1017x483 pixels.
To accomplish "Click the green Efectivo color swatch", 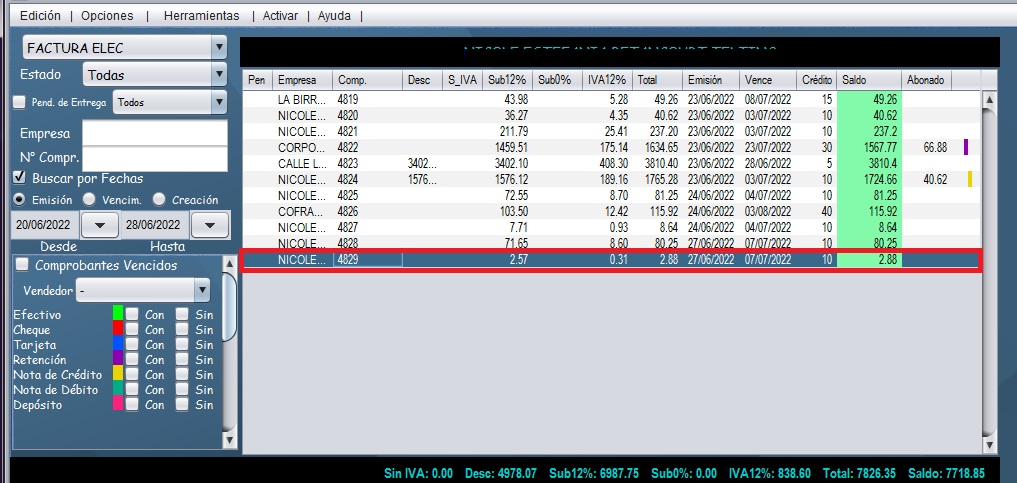I will pyautogui.click(x=118, y=314).
